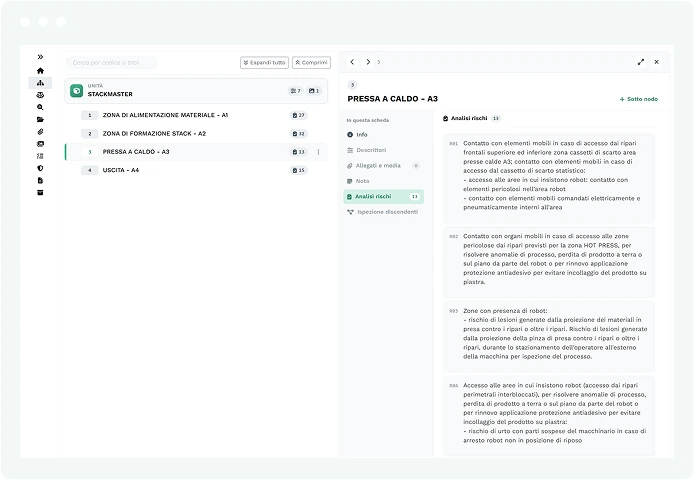694x480 pixels.
Task: Click 'In questa scheda' label
Action: 368,120
